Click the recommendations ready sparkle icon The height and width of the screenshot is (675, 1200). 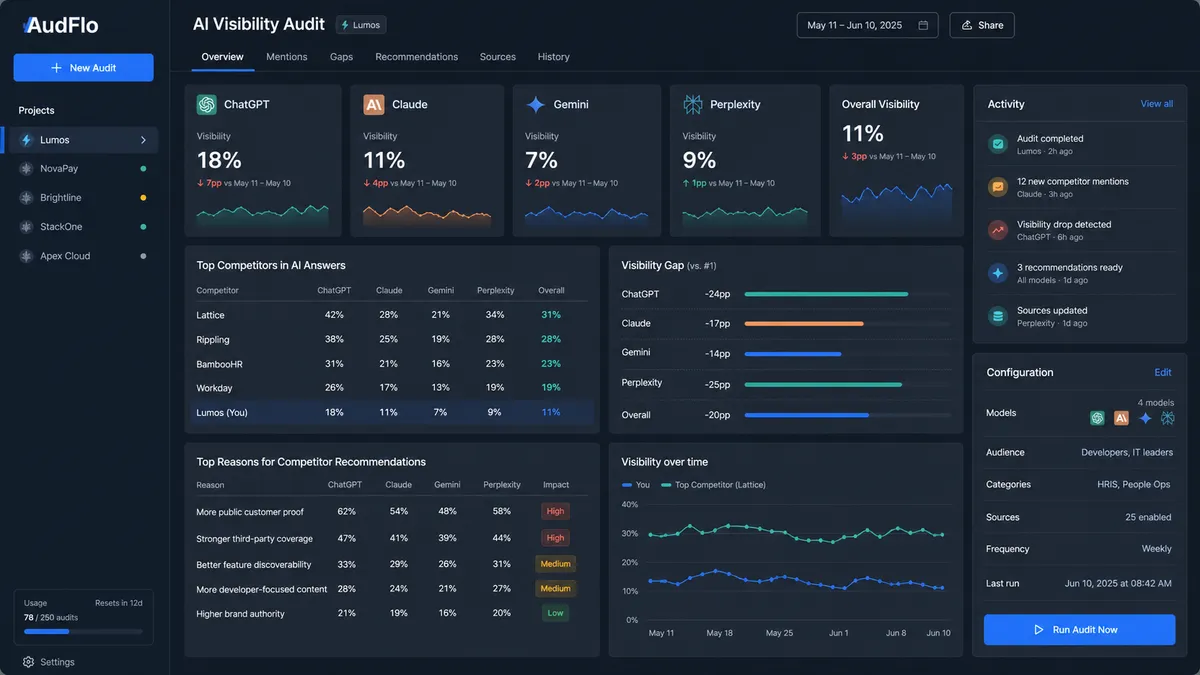(x=997, y=273)
